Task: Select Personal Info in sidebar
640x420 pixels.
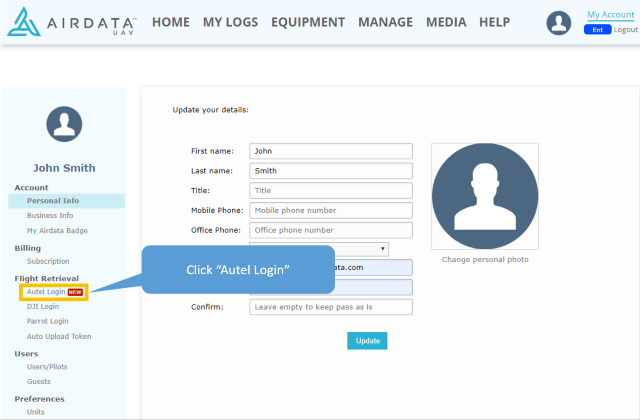Action: [x=67, y=201]
